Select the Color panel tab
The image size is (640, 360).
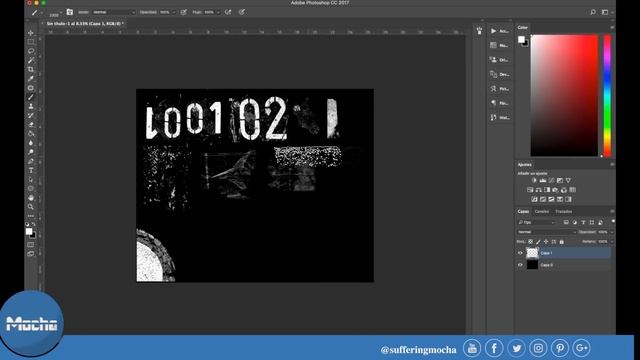[522, 27]
